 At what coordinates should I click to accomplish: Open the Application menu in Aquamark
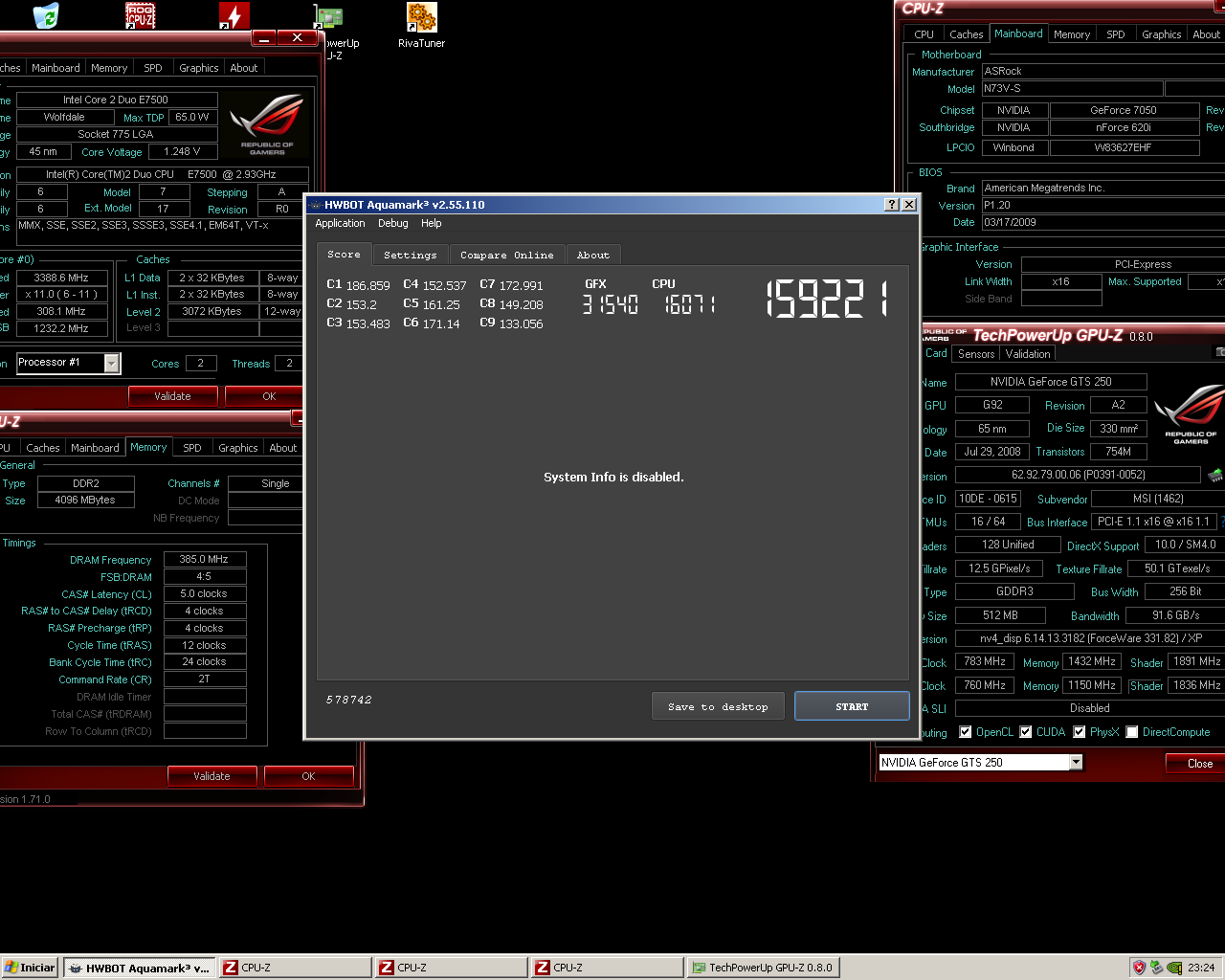pyautogui.click(x=340, y=223)
